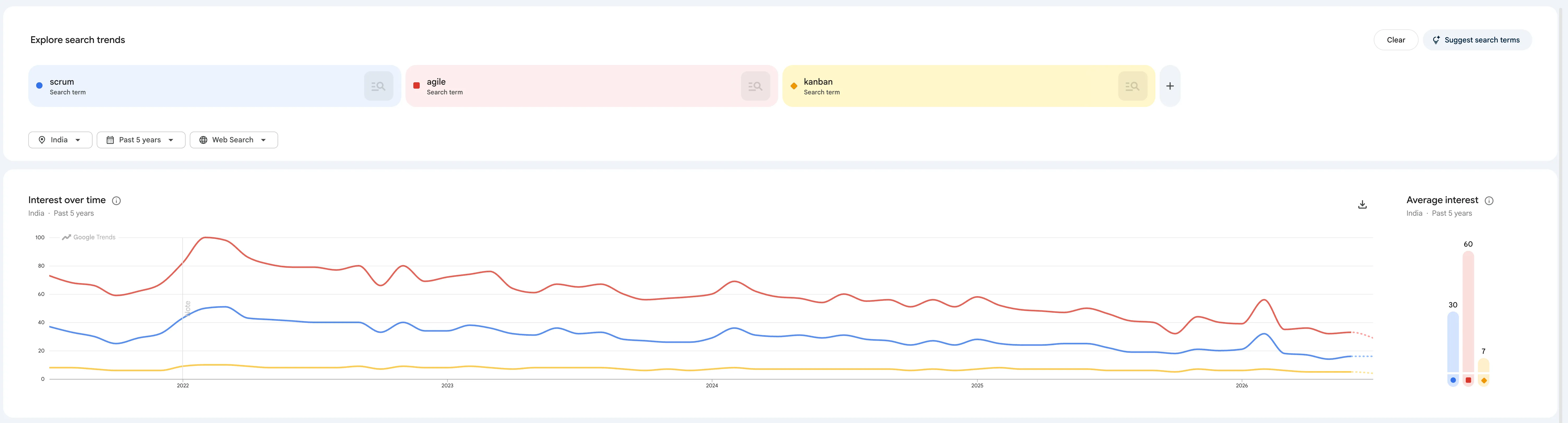Click the 2025 axis label
Screen dimensions: 1568x423
pos(976,386)
